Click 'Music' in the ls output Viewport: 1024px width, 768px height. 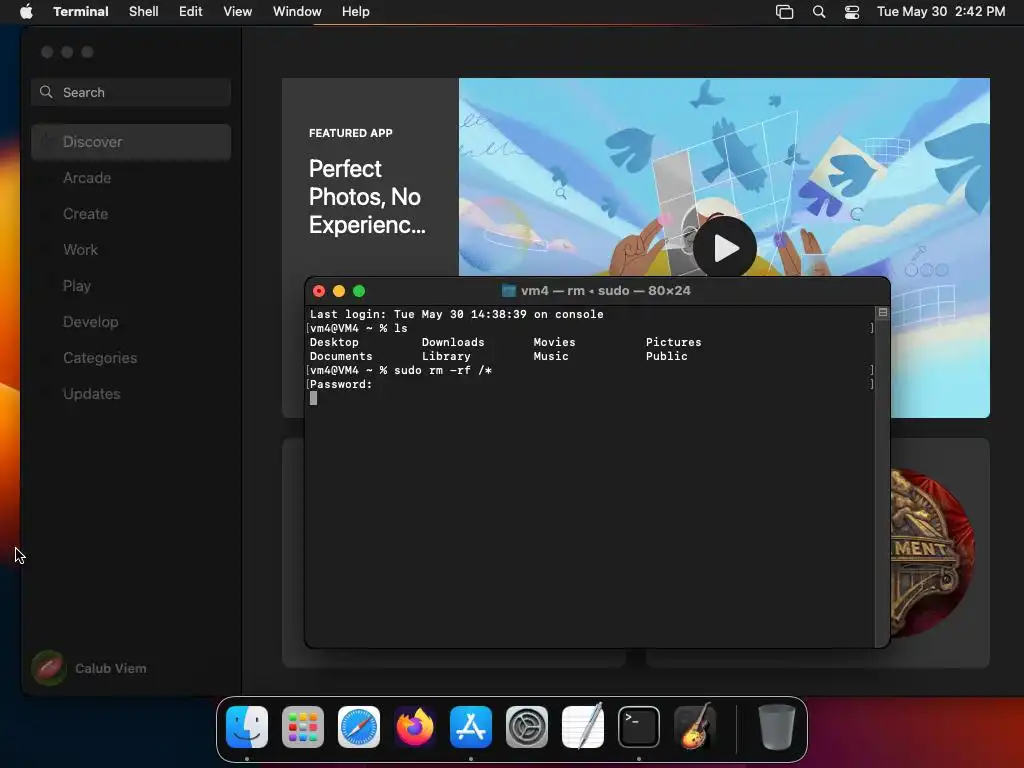[x=551, y=357]
